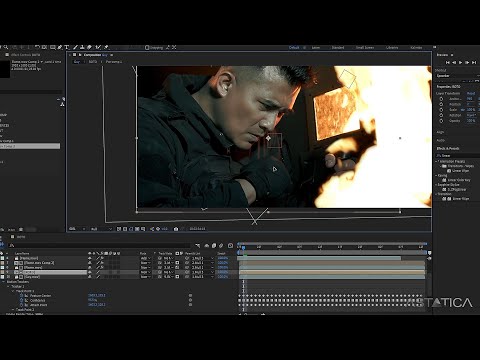Expand the Align panel
The image size is (480, 360).
point(441,132)
